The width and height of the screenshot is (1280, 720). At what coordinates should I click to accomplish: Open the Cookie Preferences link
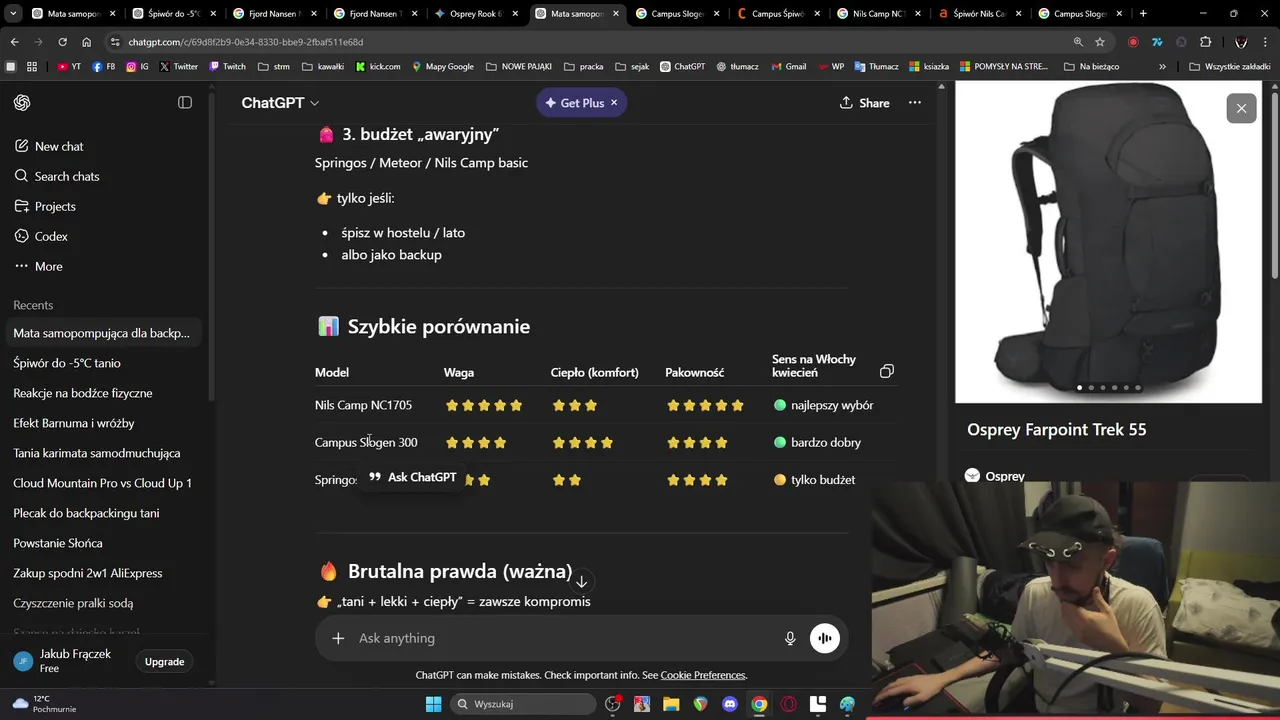pyautogui.click(x=703, y=675)
